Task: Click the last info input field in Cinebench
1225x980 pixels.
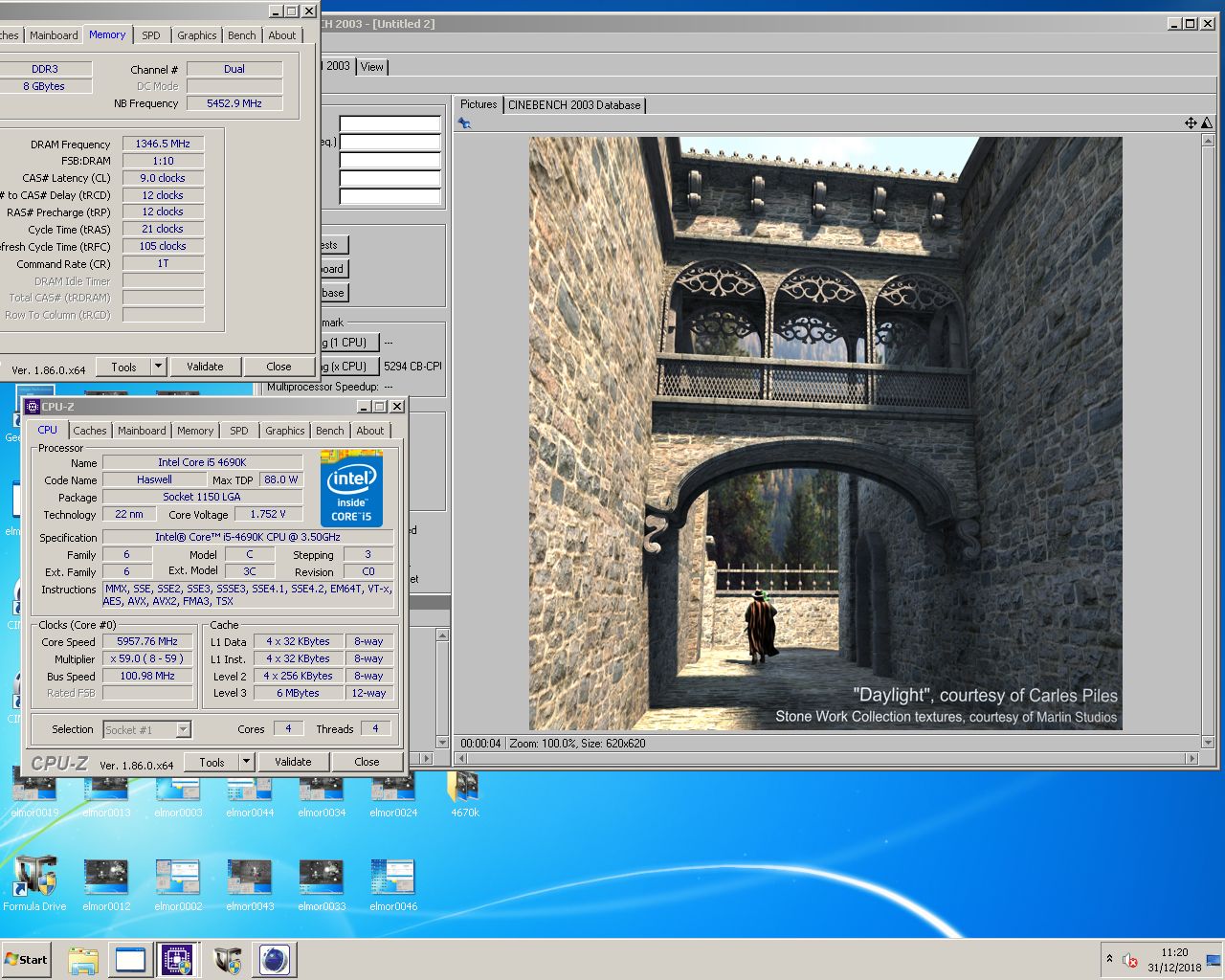Action: (x=390, y=196)
